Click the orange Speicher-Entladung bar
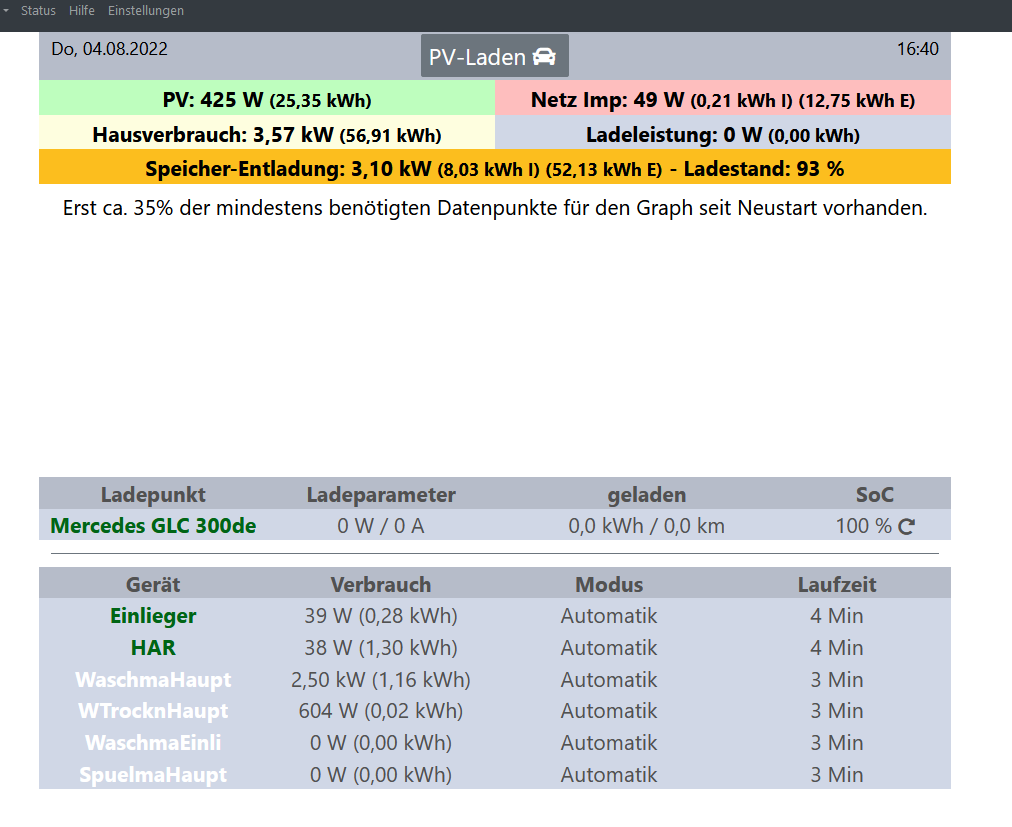The width and height of the screenshot is (1012, 827). point(494,168)
